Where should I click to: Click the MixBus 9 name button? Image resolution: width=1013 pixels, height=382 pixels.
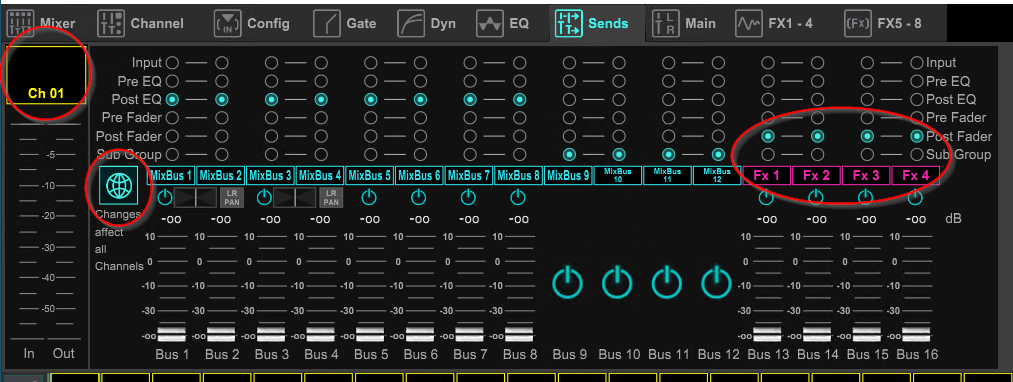tap(568, 175)
